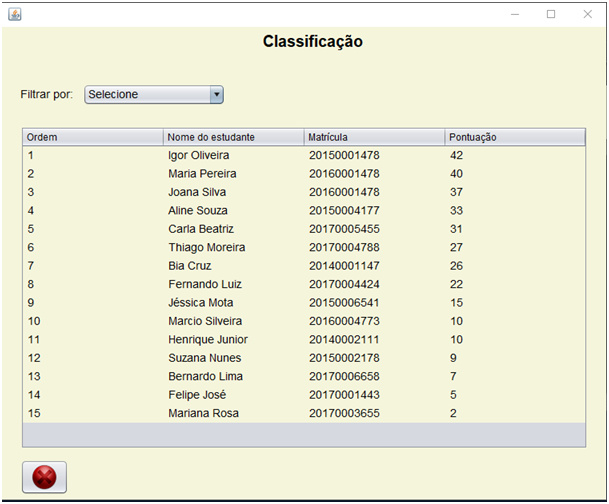The image size is (609, 504).
Task: Select the Jéssica Mota row
Action: pos(304,302)
